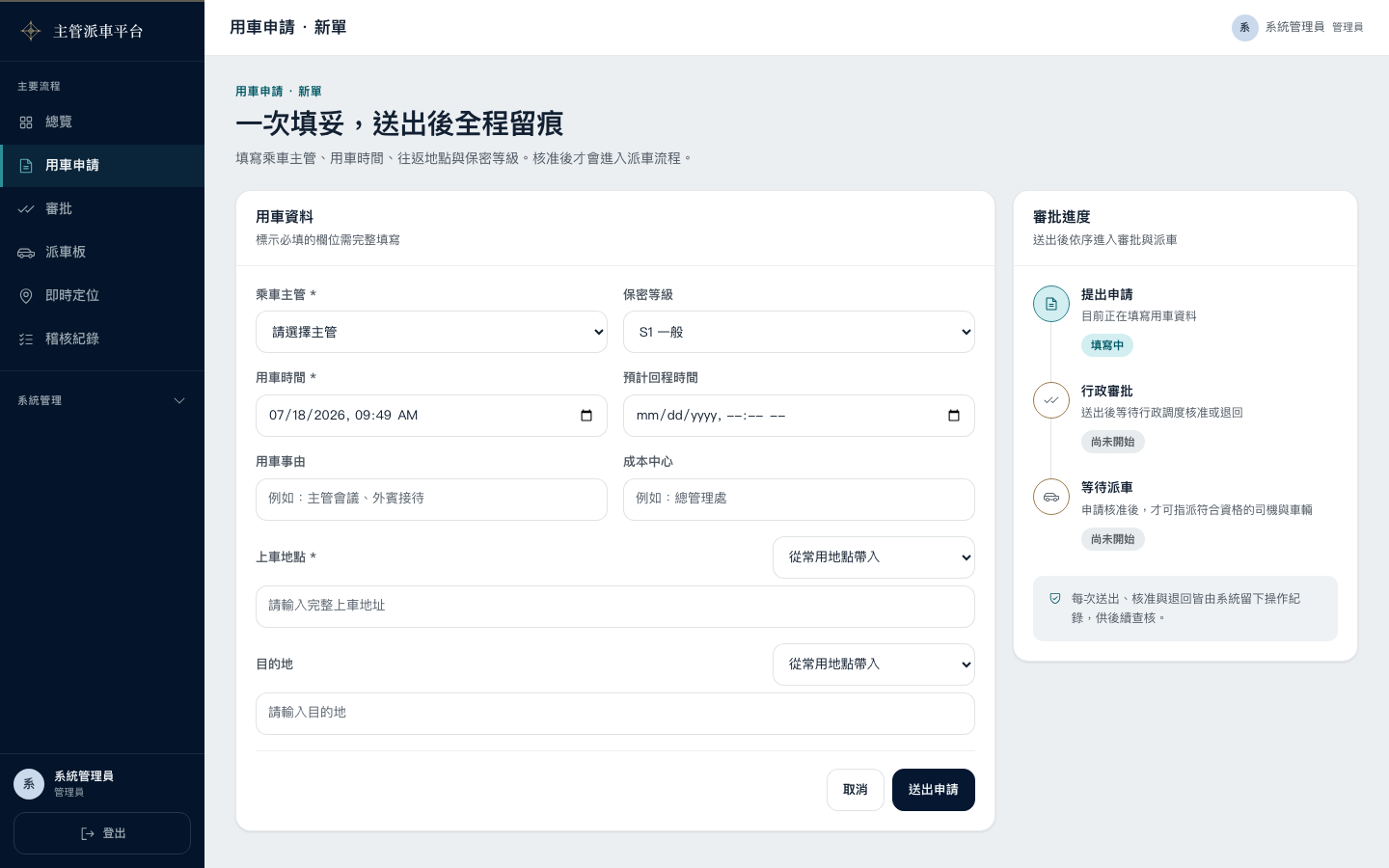This screenshot has height=868, width=1389.
Task: Open the 乘車主管 dropdown
Action: tap(431, 332)
